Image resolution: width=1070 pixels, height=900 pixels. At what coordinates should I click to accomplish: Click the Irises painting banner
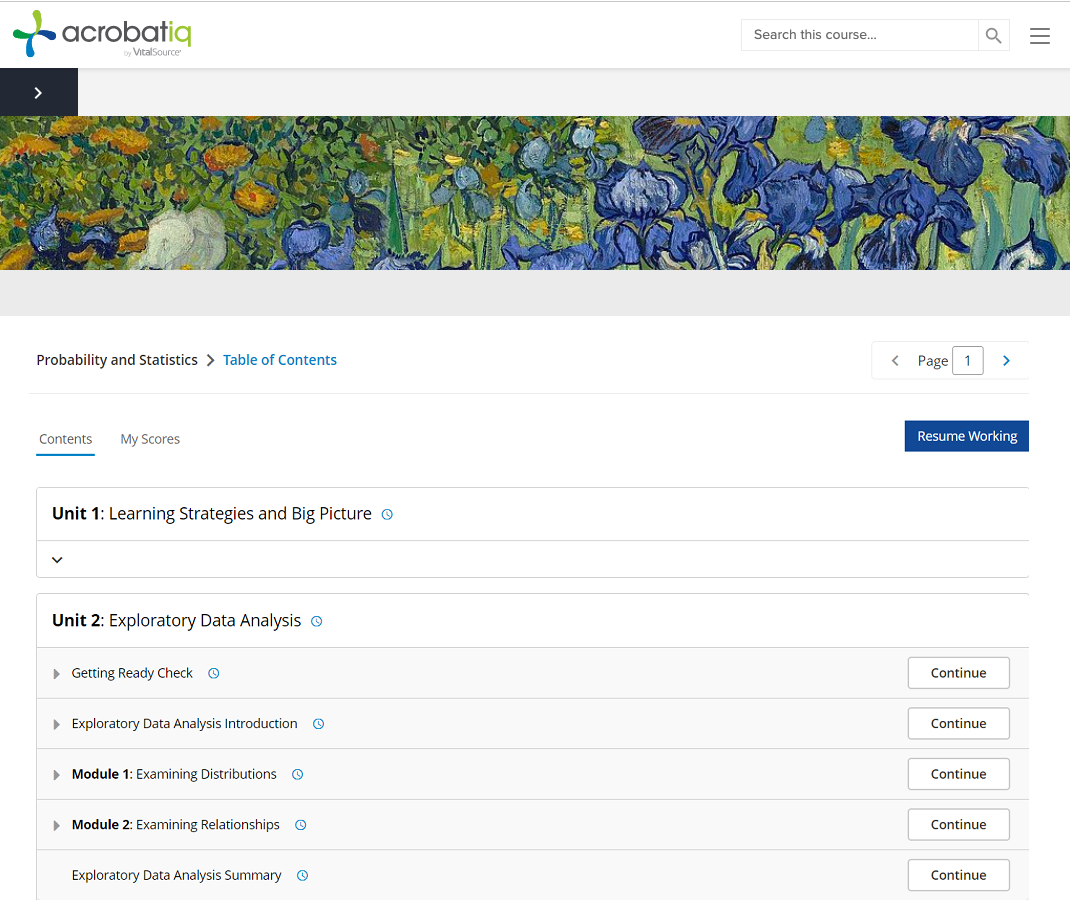click(x=535, y=192)
